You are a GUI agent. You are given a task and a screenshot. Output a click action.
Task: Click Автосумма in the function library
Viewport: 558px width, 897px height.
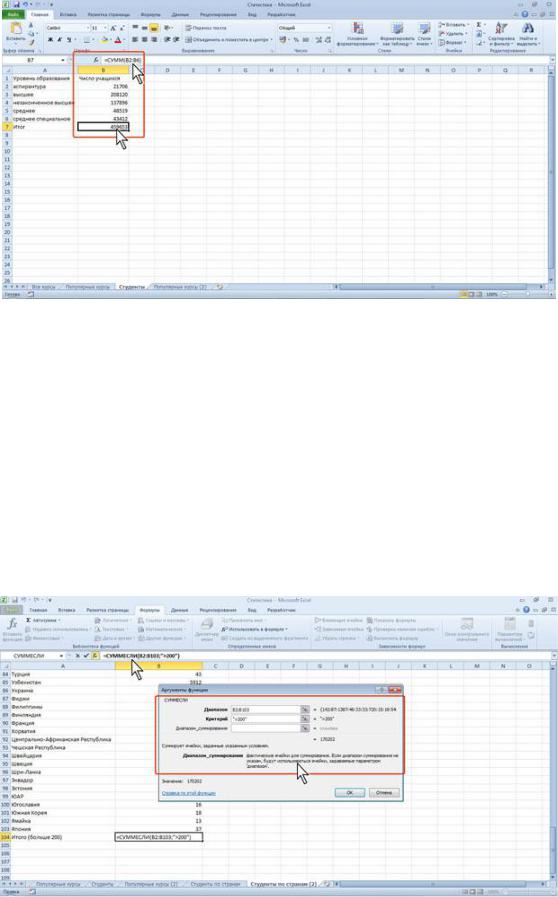42,620
